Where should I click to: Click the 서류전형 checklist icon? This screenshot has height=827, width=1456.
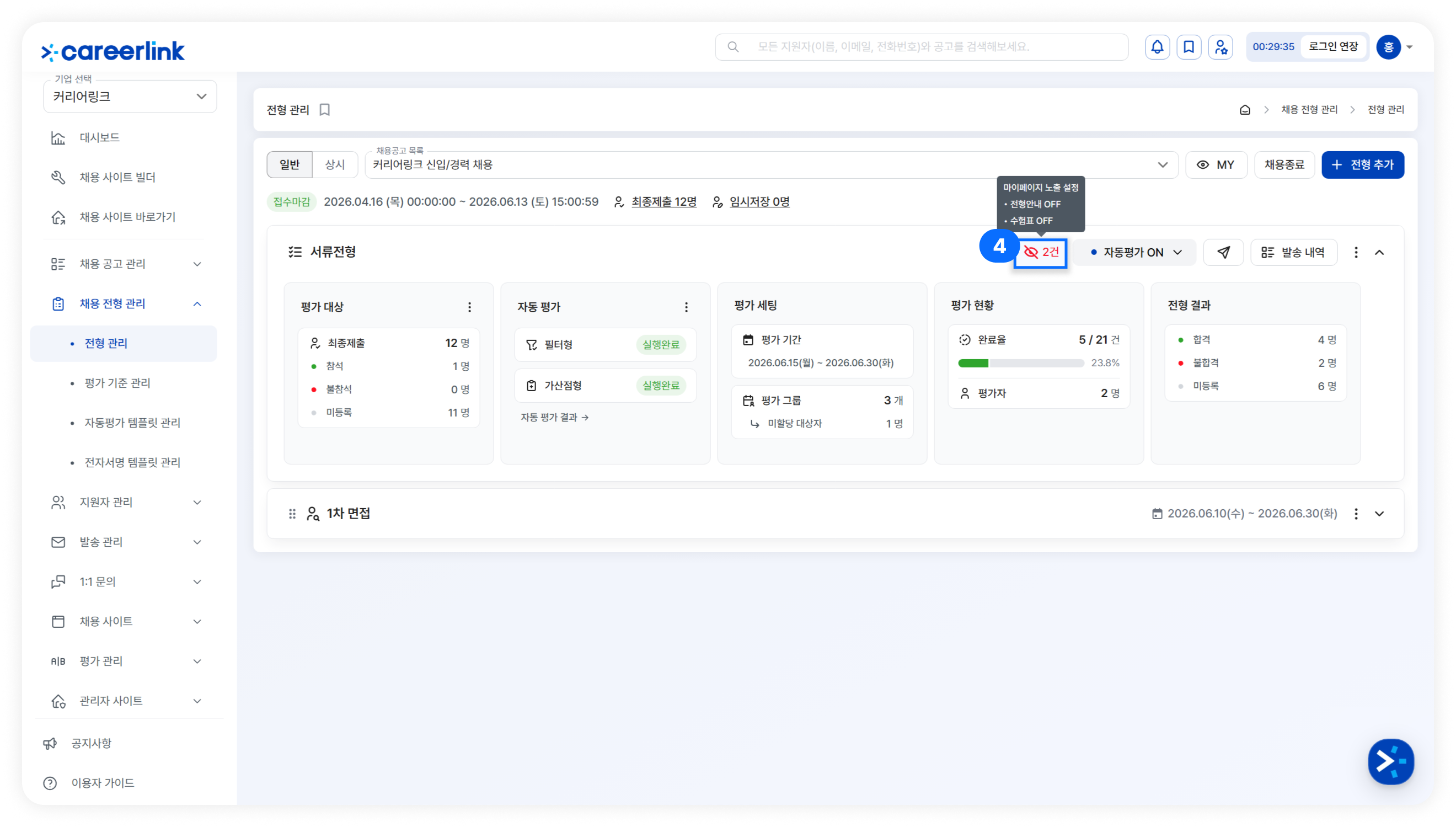point(295,252)
